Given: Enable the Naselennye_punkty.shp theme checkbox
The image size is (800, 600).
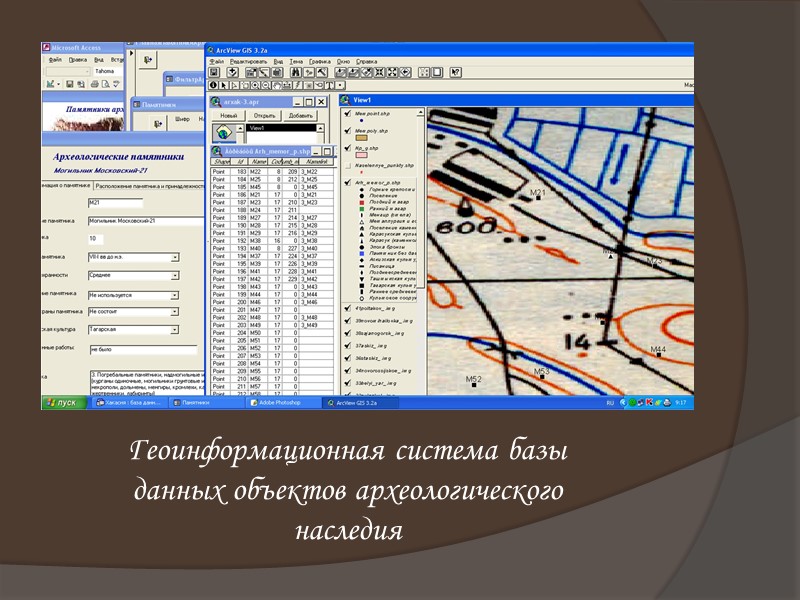Looking at the screenshot, I should coord(347,165).
